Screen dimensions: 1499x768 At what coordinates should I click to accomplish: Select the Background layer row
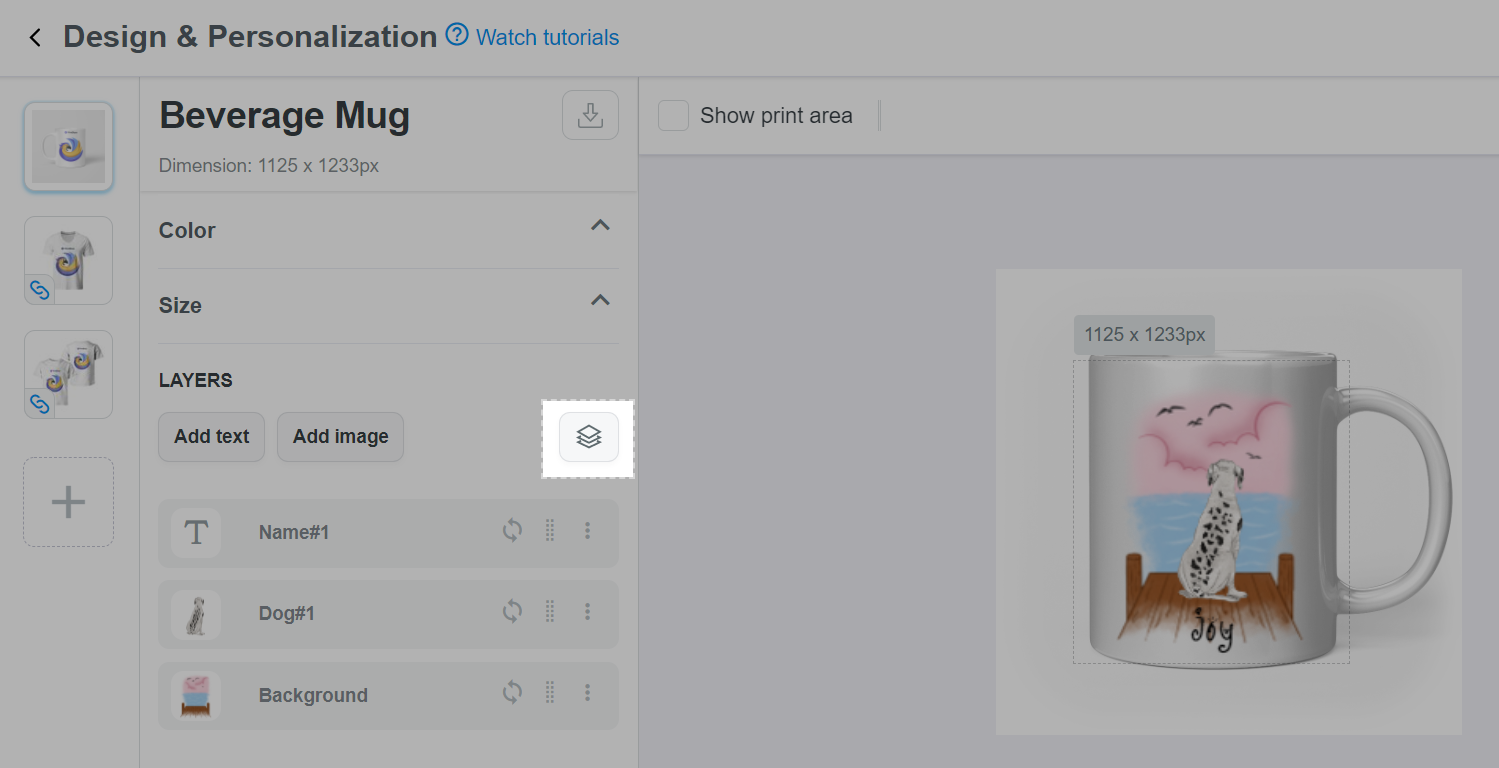click(x=313, y=696)
